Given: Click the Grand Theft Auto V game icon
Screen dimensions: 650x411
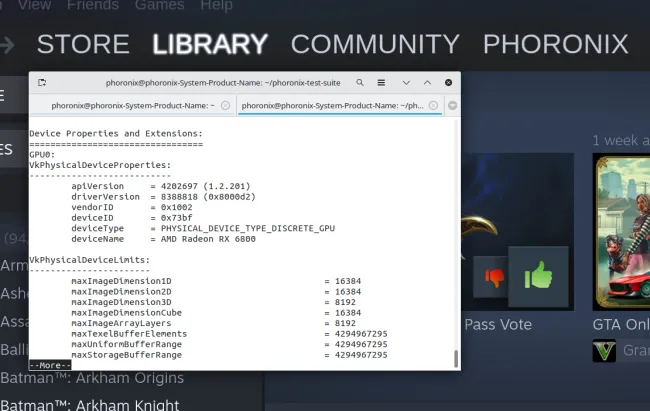Looking at the screenshot, I should [x=604, y=350].
